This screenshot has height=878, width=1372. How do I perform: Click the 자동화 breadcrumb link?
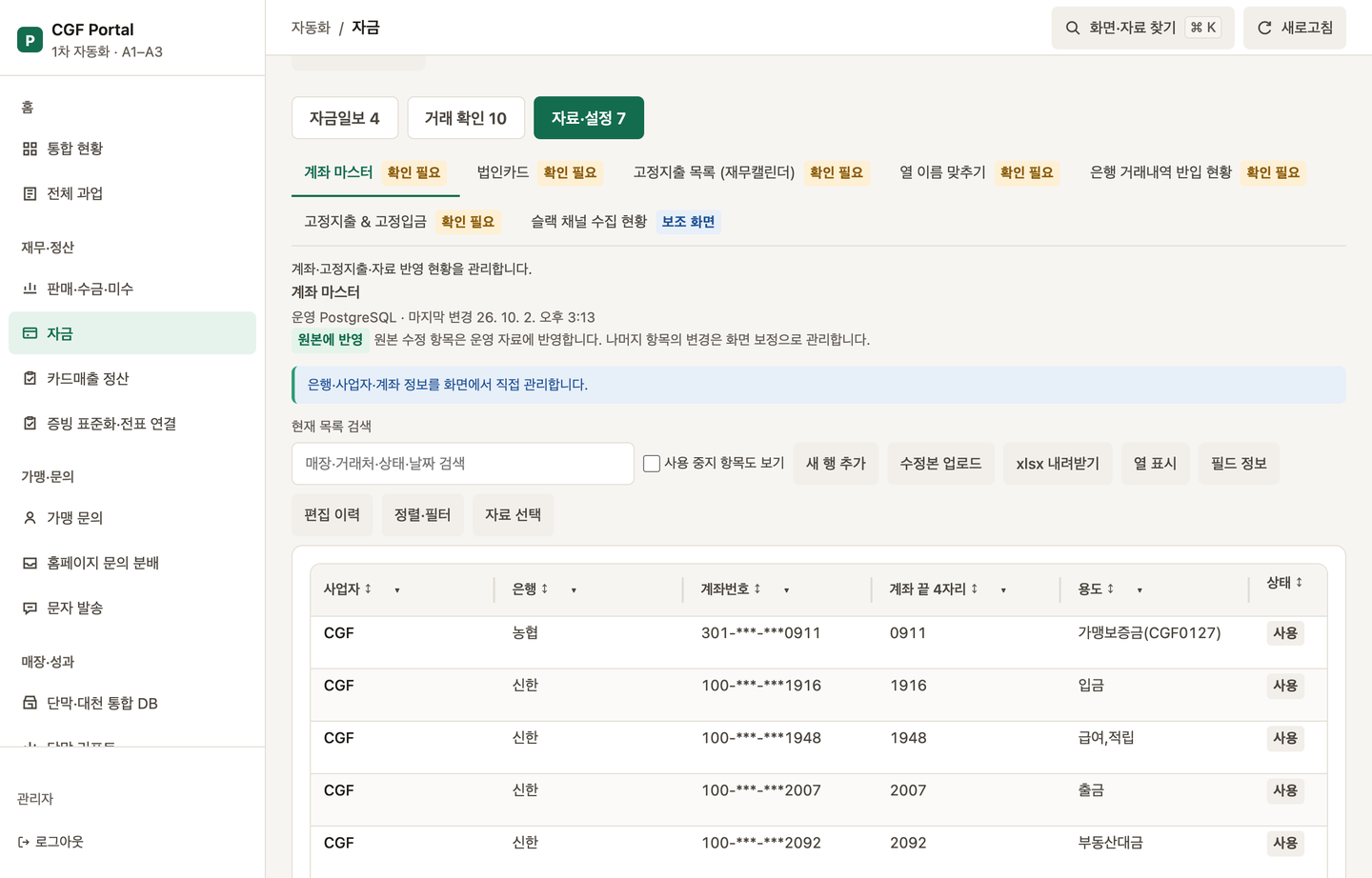coord(311,28)
